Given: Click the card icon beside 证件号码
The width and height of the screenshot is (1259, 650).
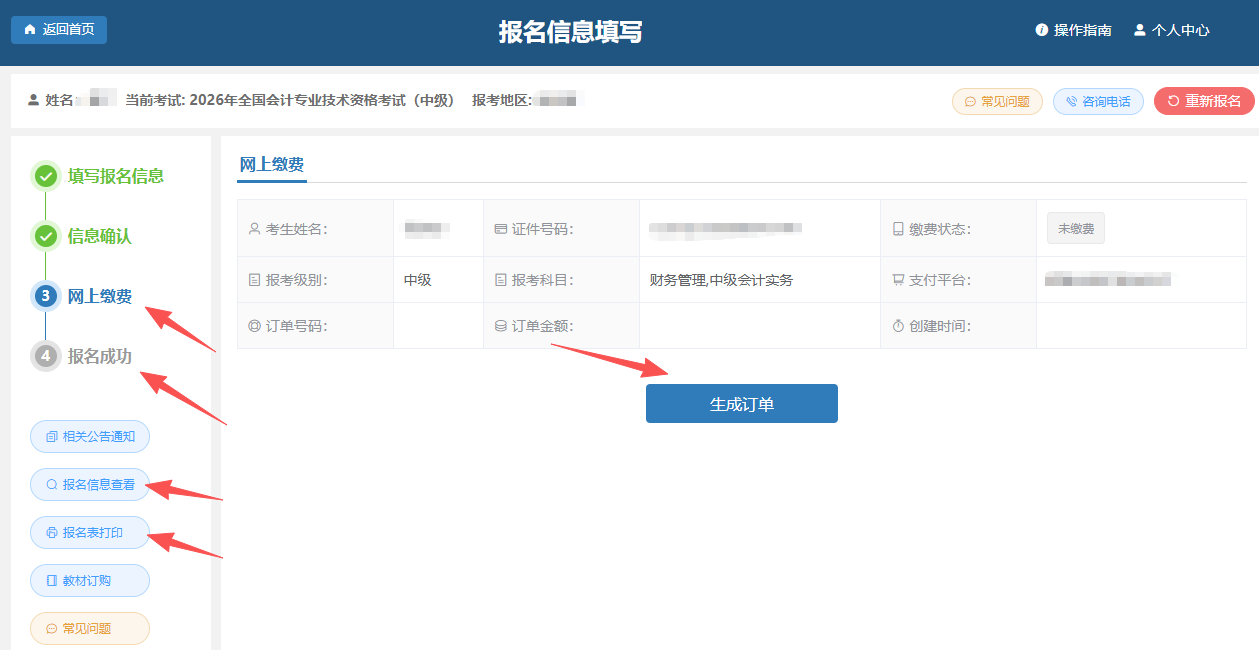Looking at the screenshot, I should tap(500, 229).
